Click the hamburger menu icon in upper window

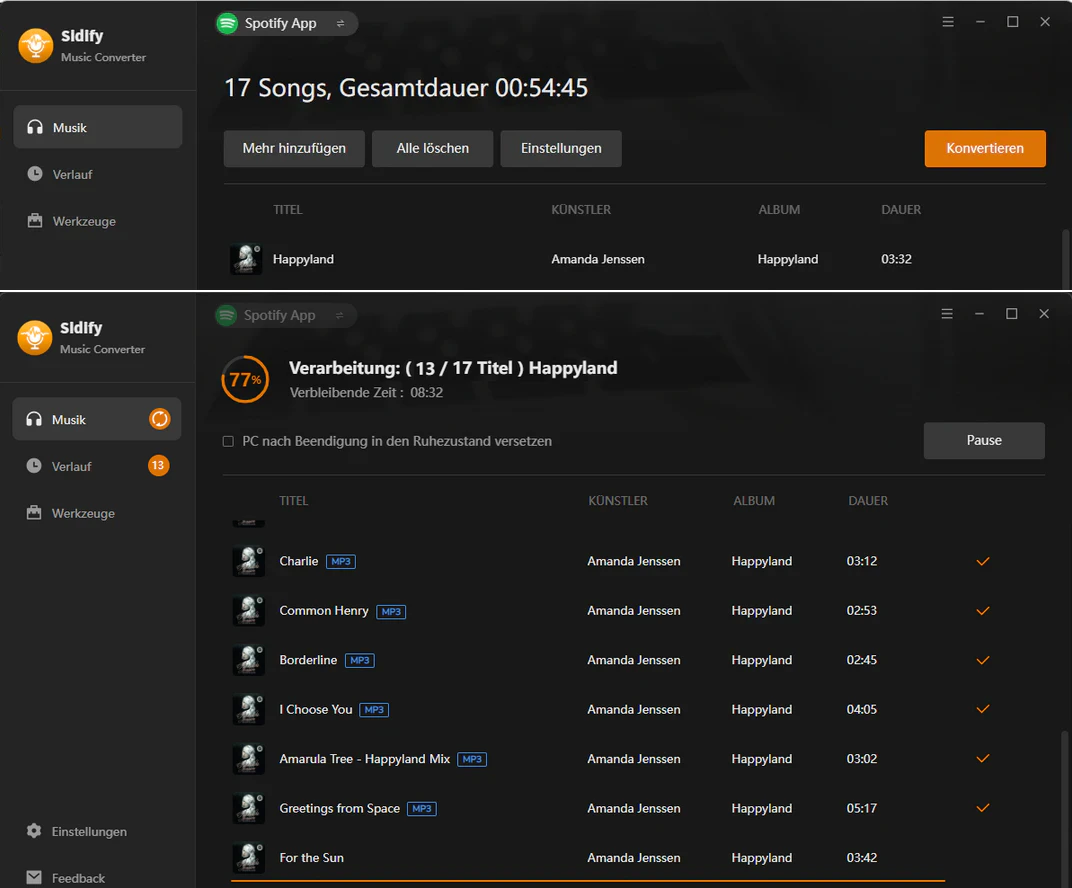click(948, 22)
